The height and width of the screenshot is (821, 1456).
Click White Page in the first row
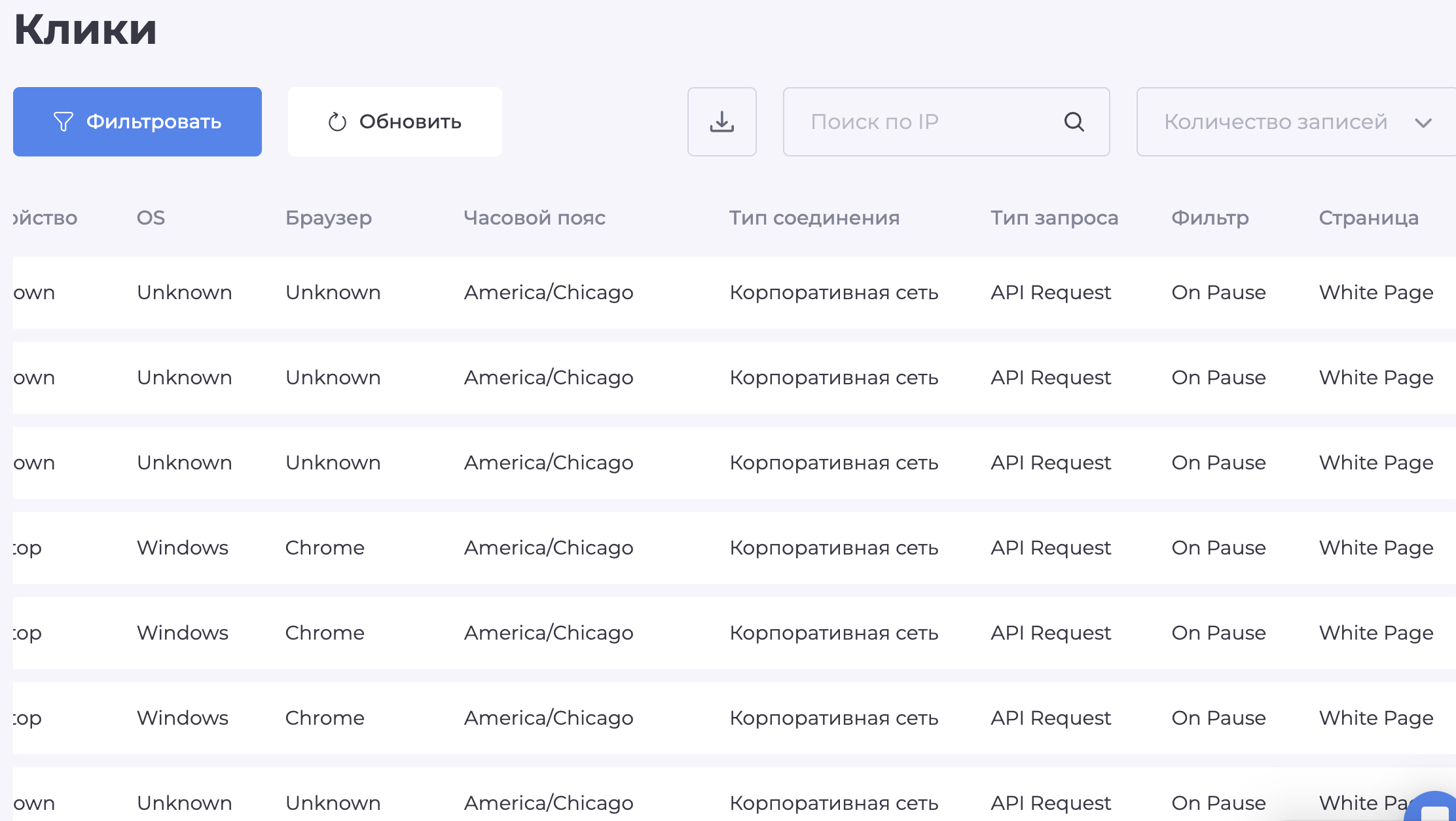[x=1376, y=293]
